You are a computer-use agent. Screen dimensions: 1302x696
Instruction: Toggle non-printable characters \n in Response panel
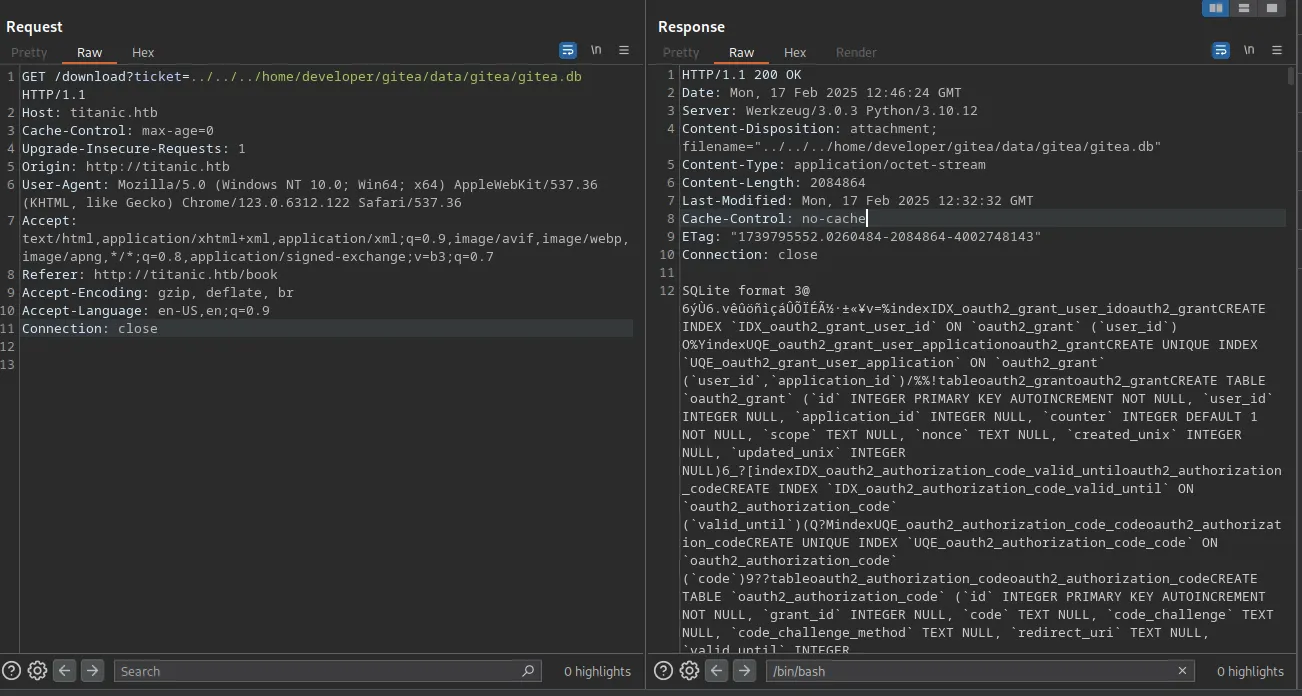(x=1249, y=50)
